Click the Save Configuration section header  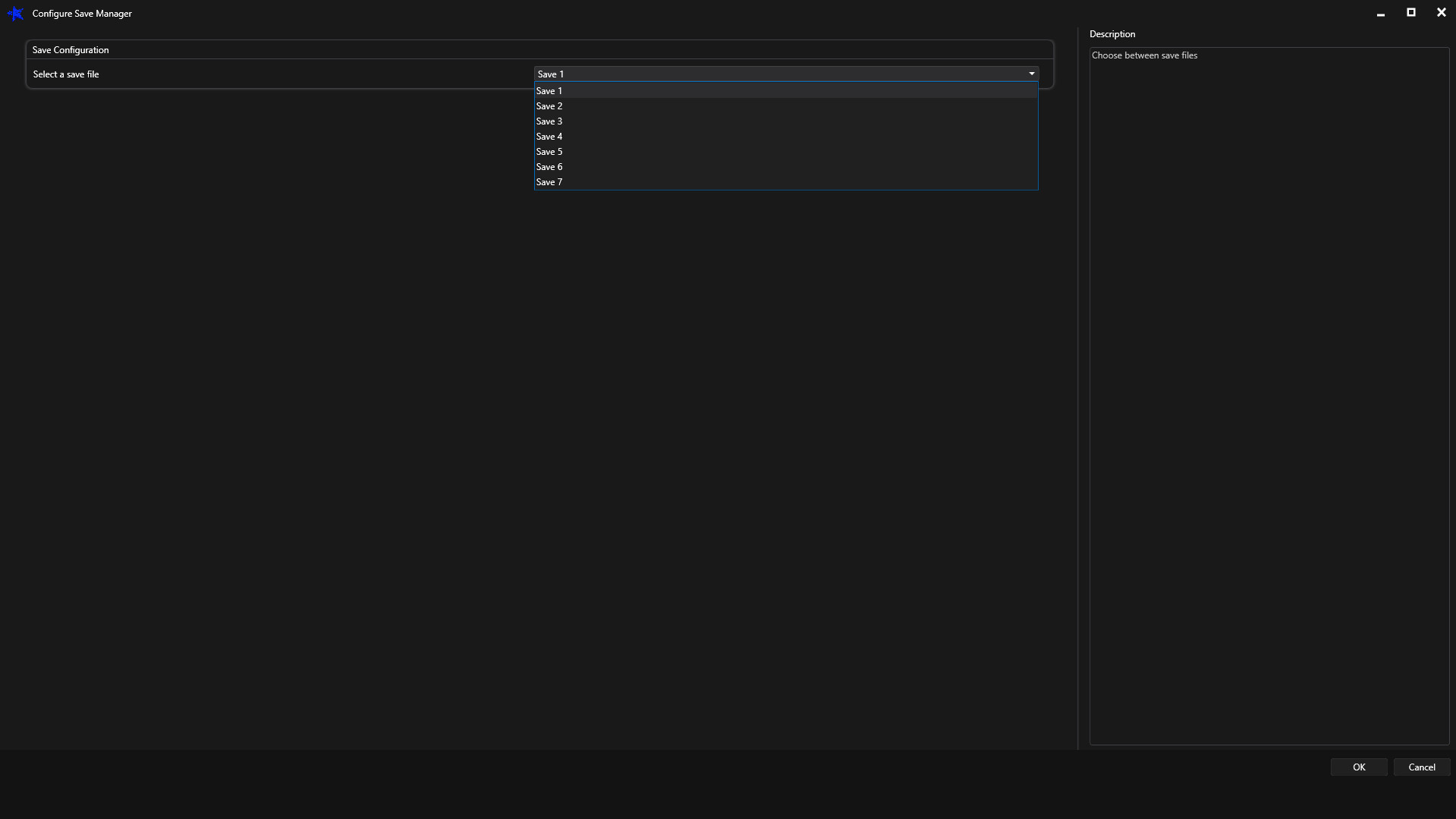(x=71, y=49)
